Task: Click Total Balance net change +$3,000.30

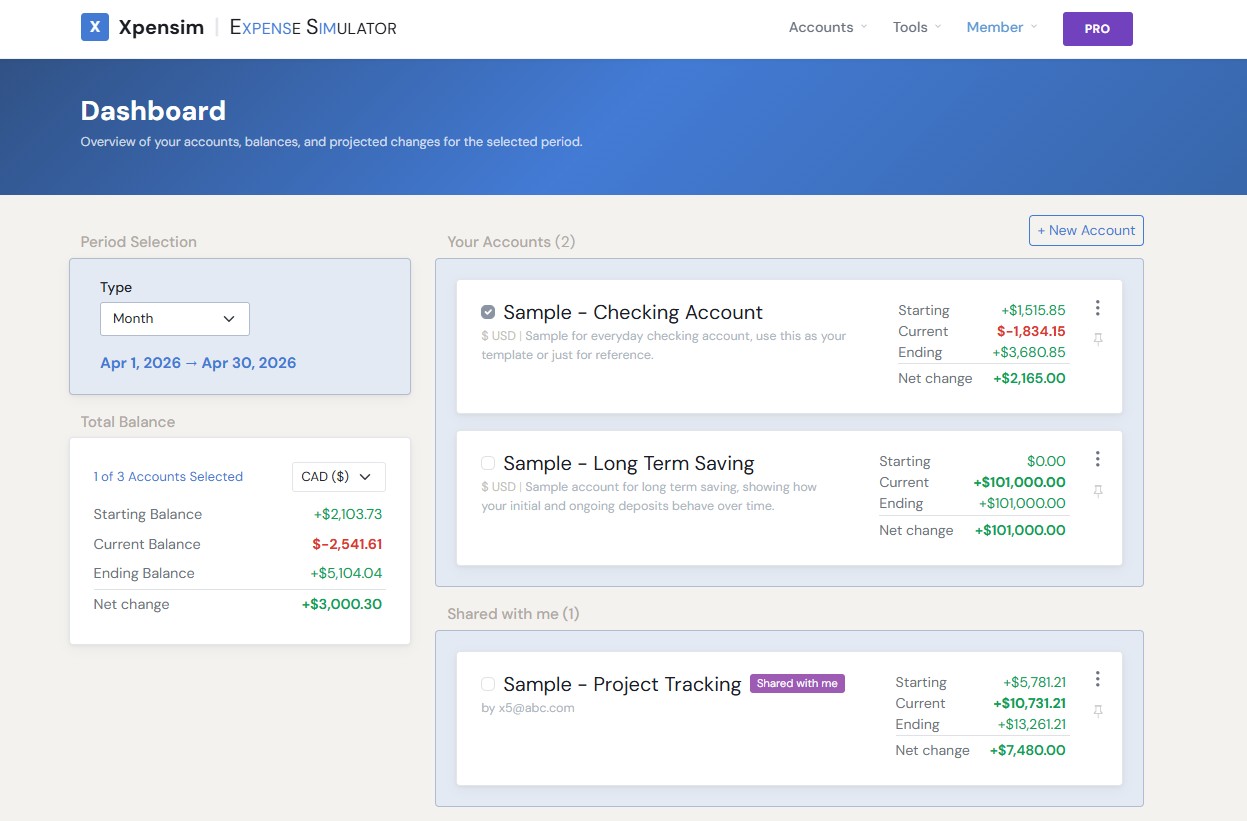Action: pos(341,604)
